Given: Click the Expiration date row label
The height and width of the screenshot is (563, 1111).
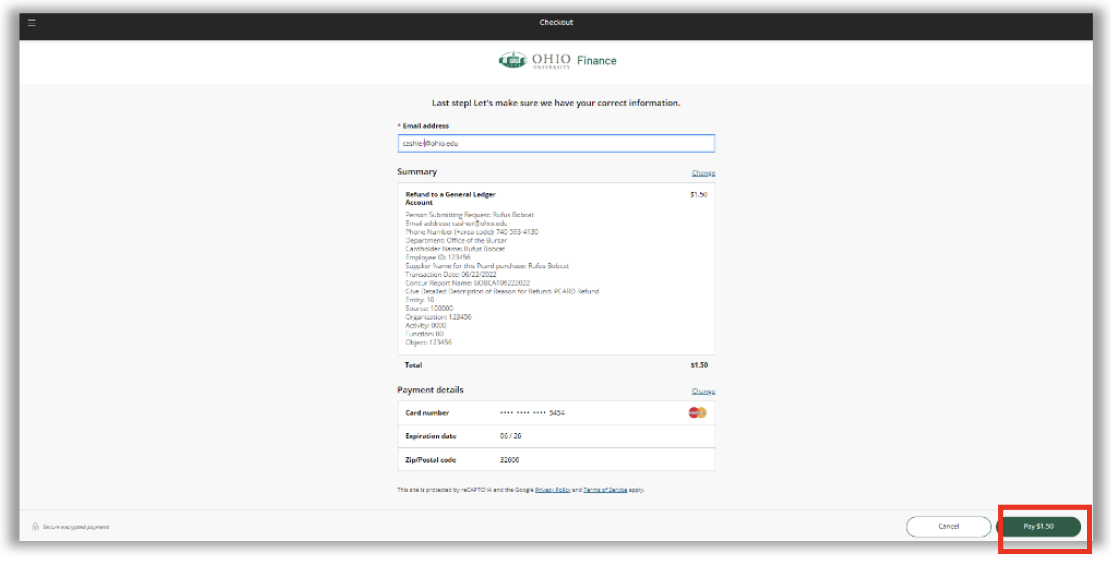Looking at the screenshot, I should 431,436.
